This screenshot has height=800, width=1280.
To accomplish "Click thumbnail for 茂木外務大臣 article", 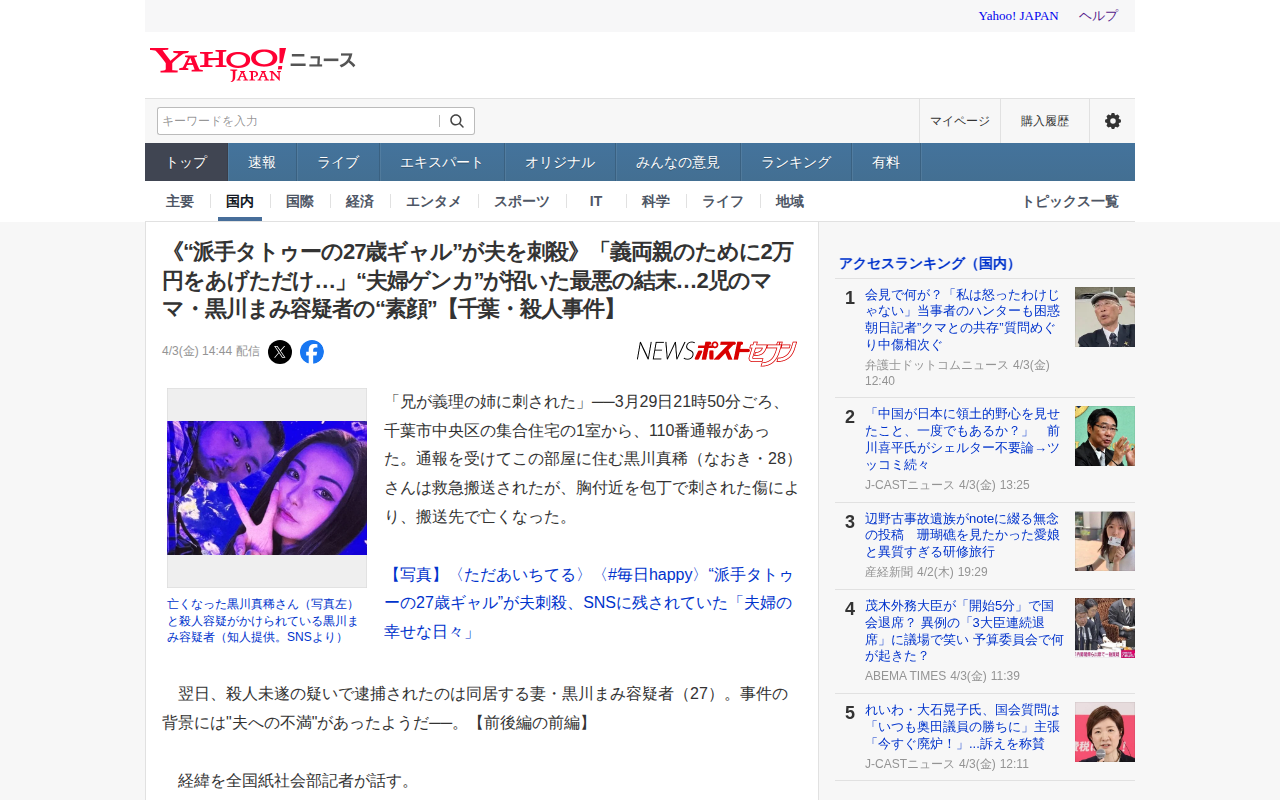I will coord(1105,628).
